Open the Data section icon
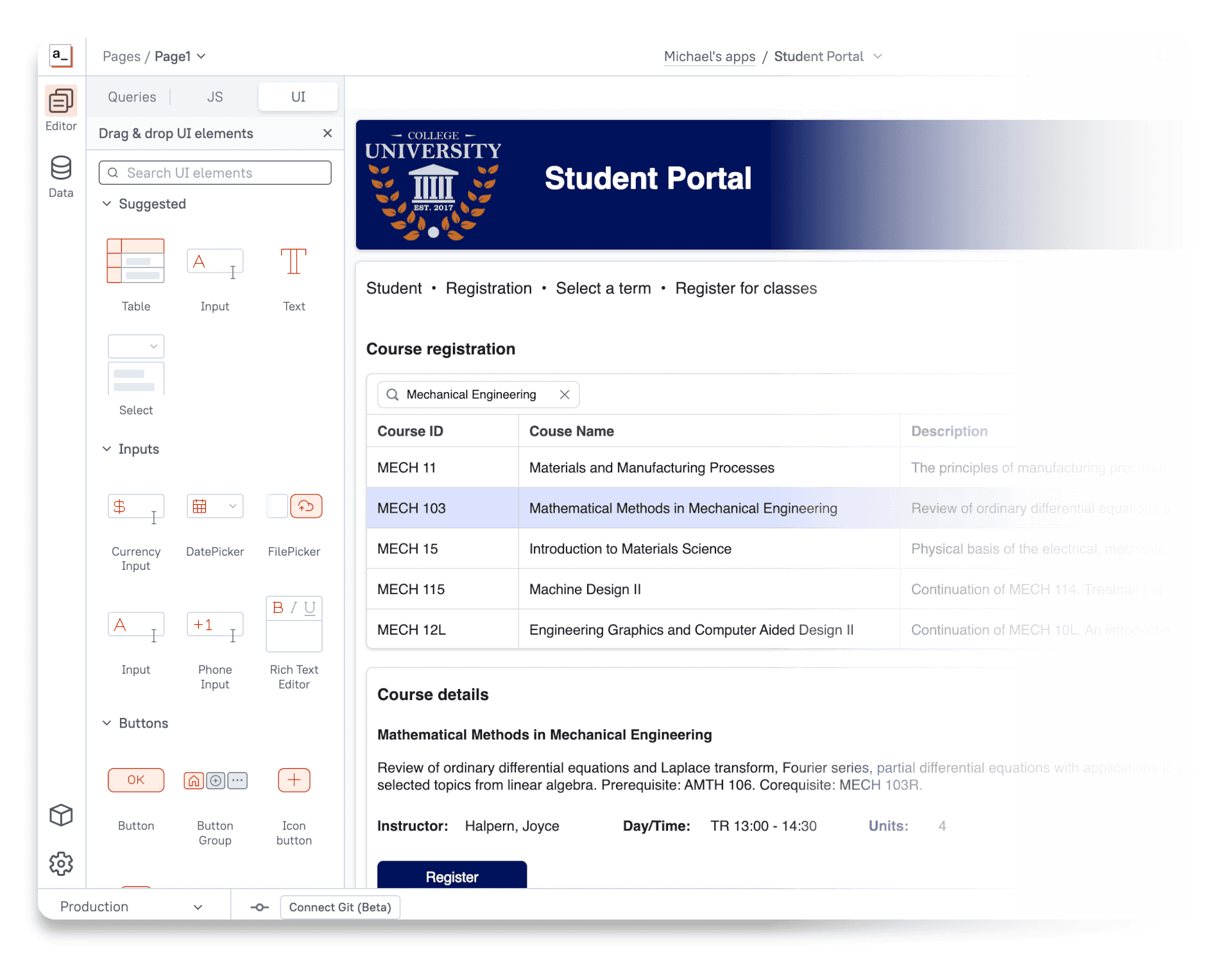 (x=61, y=169)
